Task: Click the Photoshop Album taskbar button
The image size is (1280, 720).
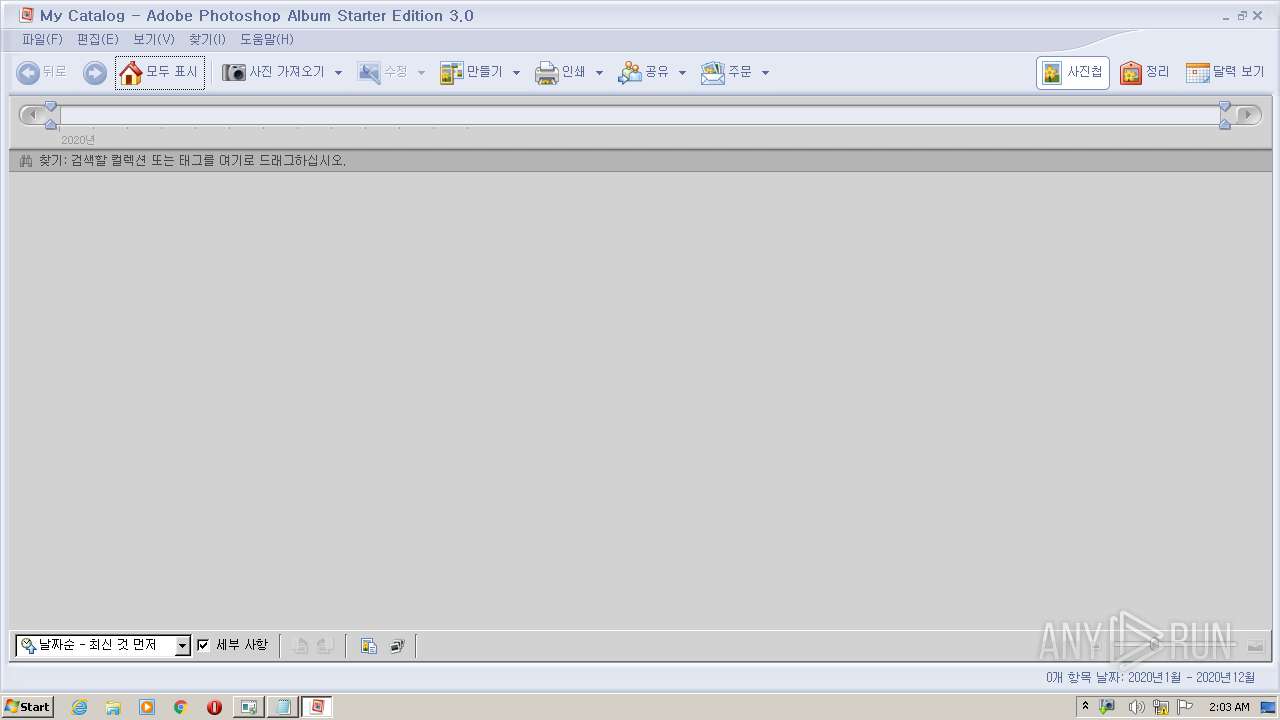Action: (x=317, y=707)
